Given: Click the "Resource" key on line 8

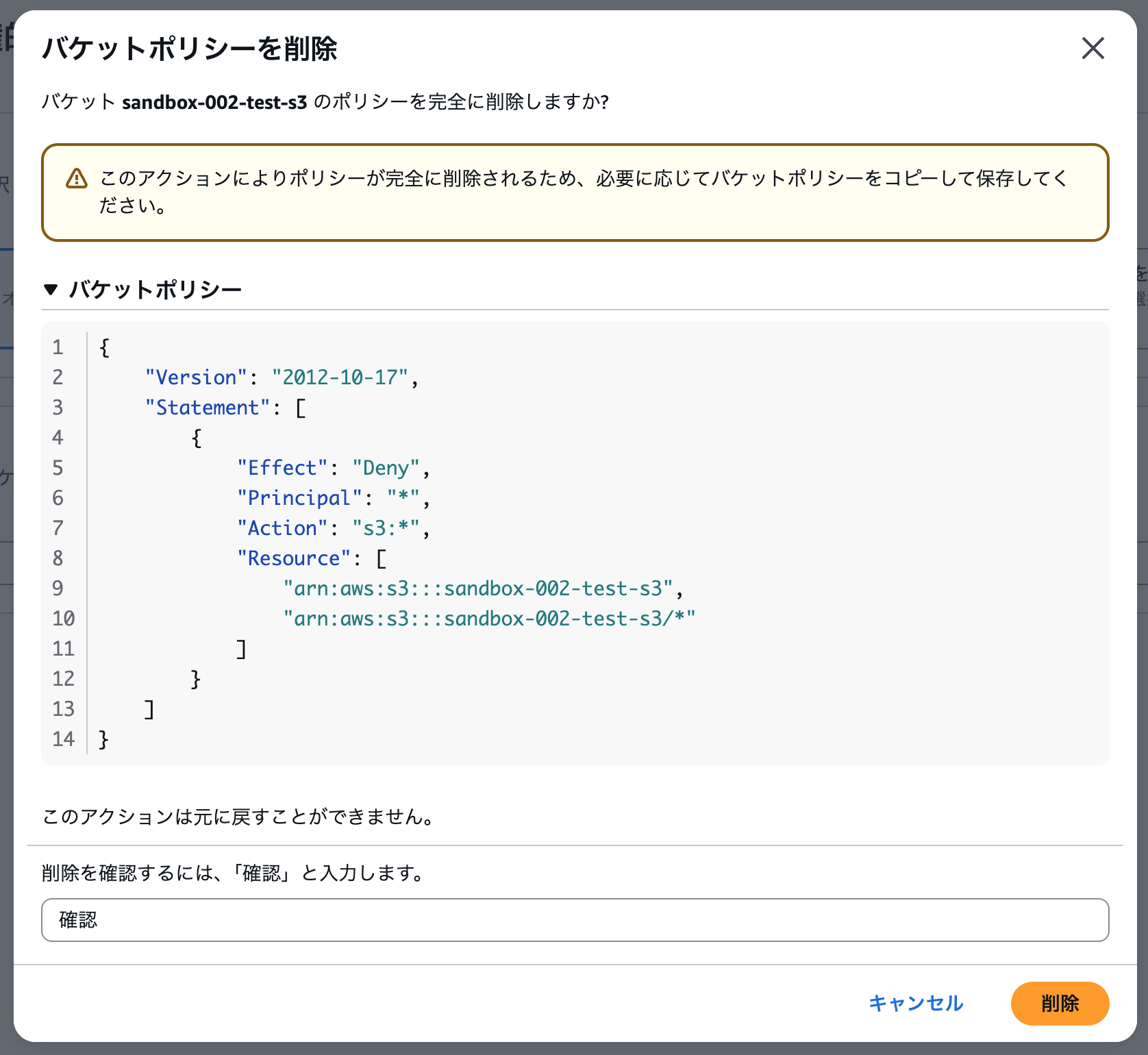Looking at the screenshot, I should point(294,558).
